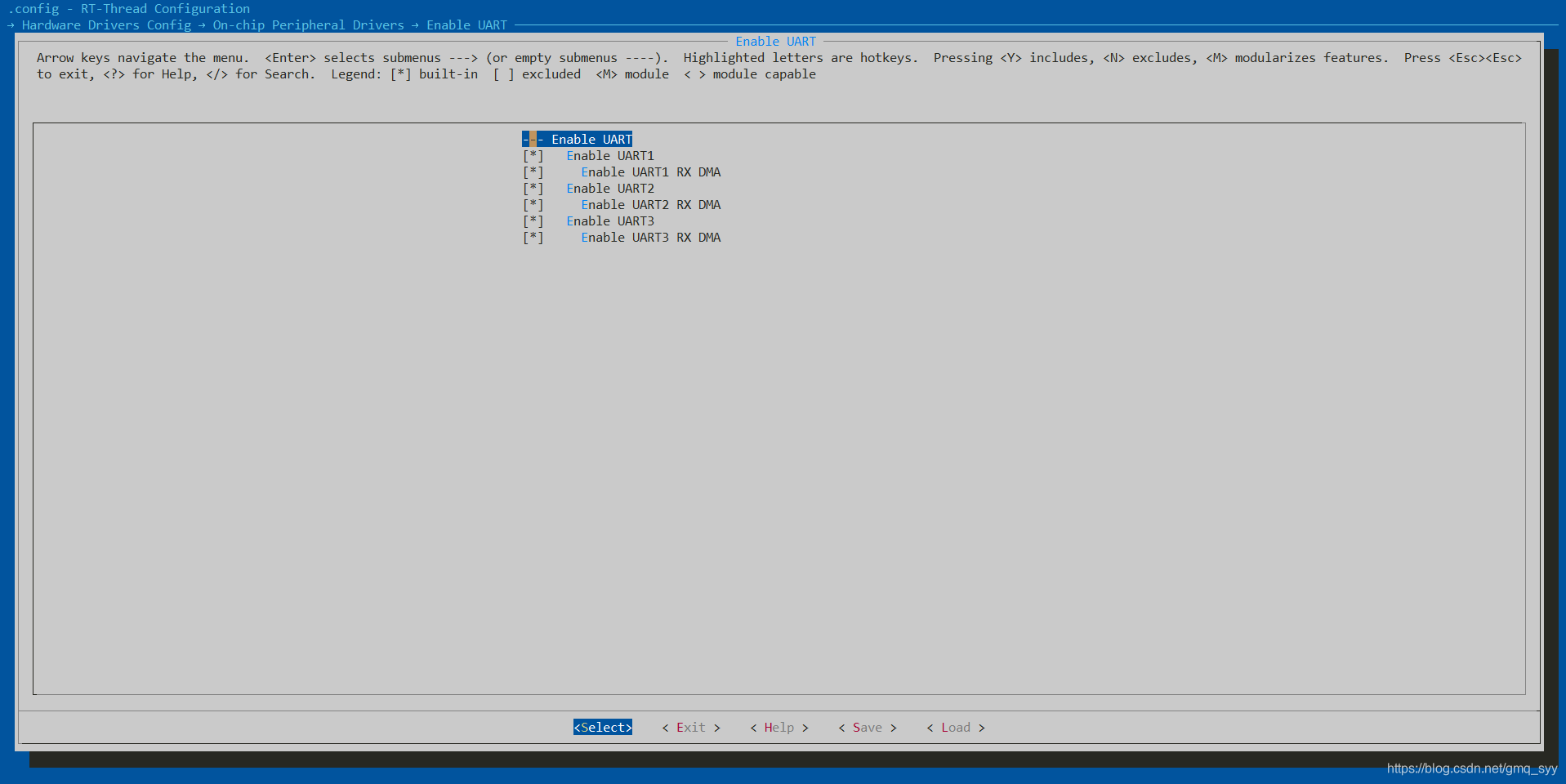Select the Enable UART1 menu line
This screenshot has height=784, width=1566.
pos(610,155)
